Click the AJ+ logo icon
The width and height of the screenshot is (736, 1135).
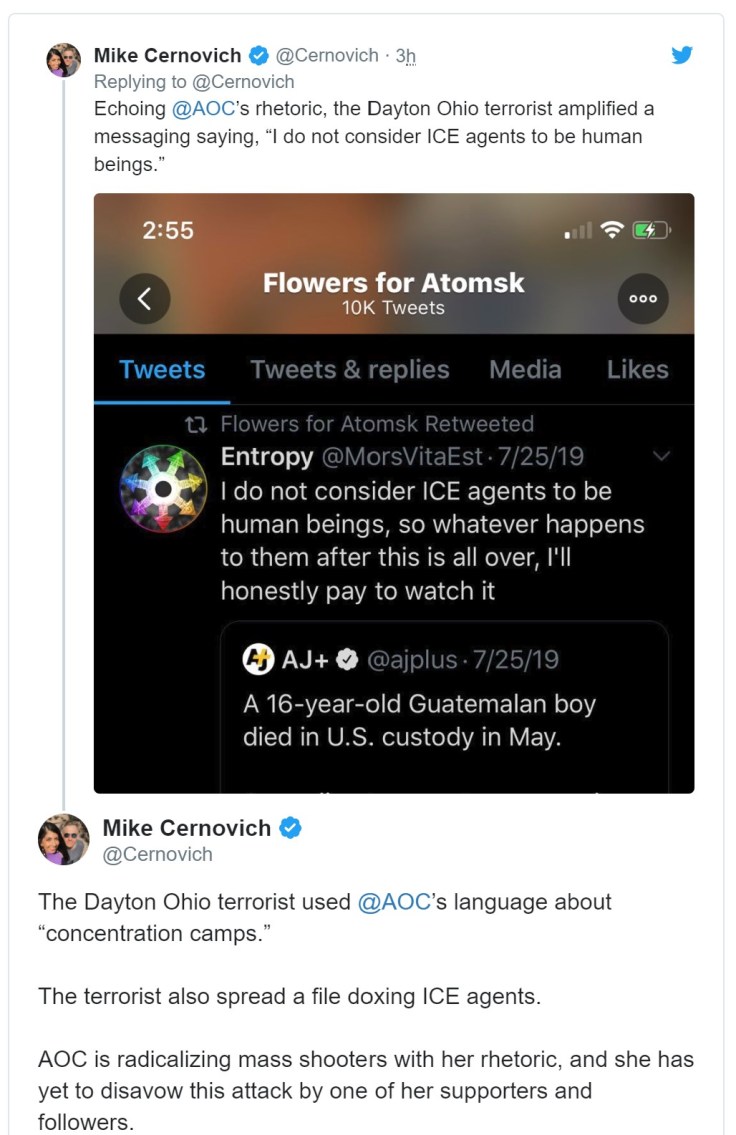coord(258,660)
